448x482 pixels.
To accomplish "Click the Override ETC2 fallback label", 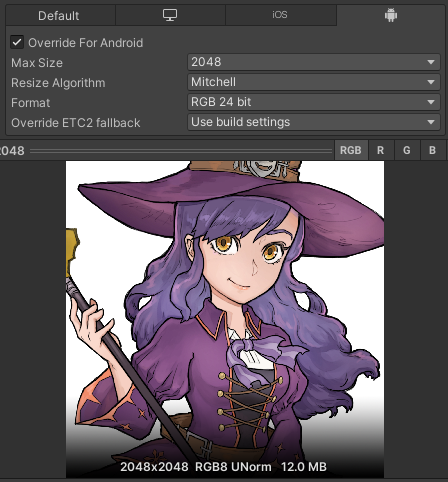I will tap(76, 123).
